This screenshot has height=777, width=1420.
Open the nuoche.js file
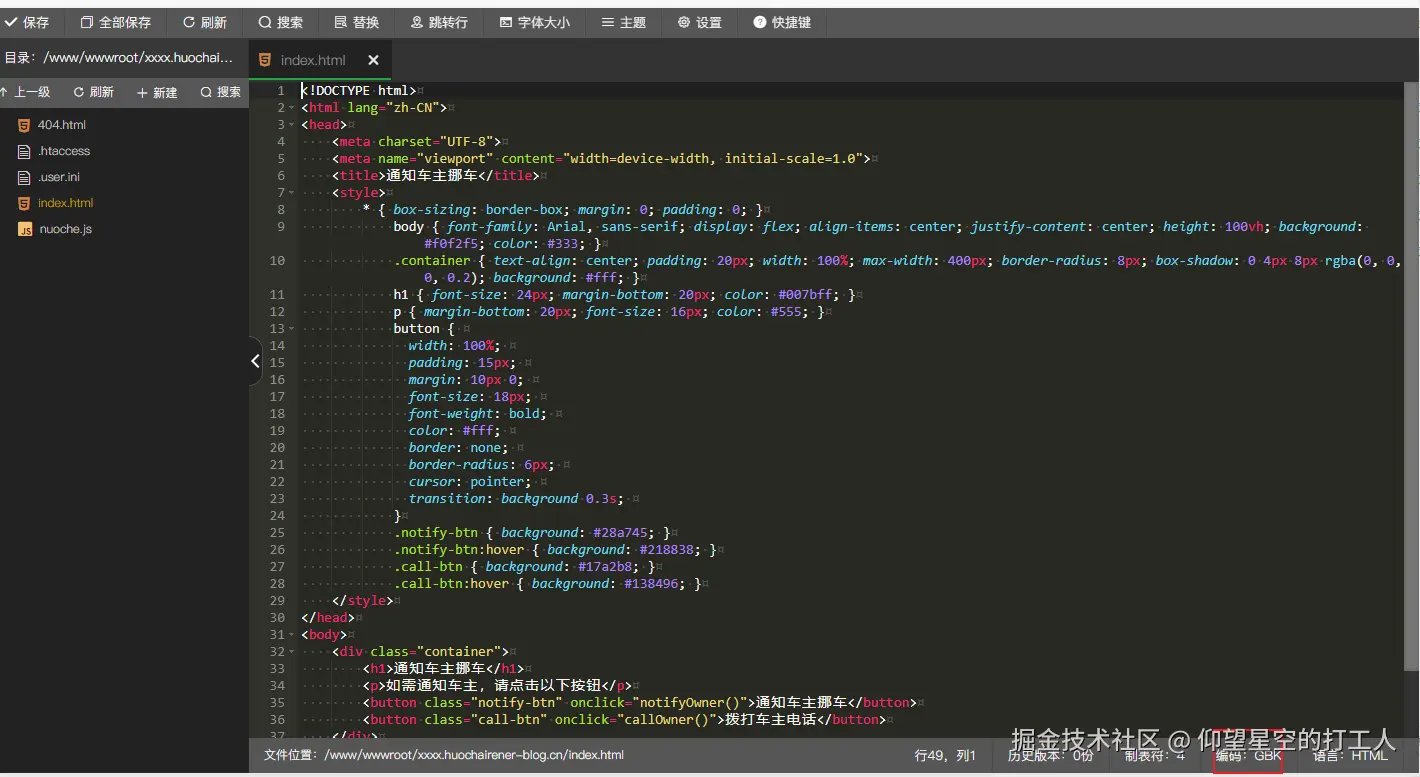click(x=65, y=229)
